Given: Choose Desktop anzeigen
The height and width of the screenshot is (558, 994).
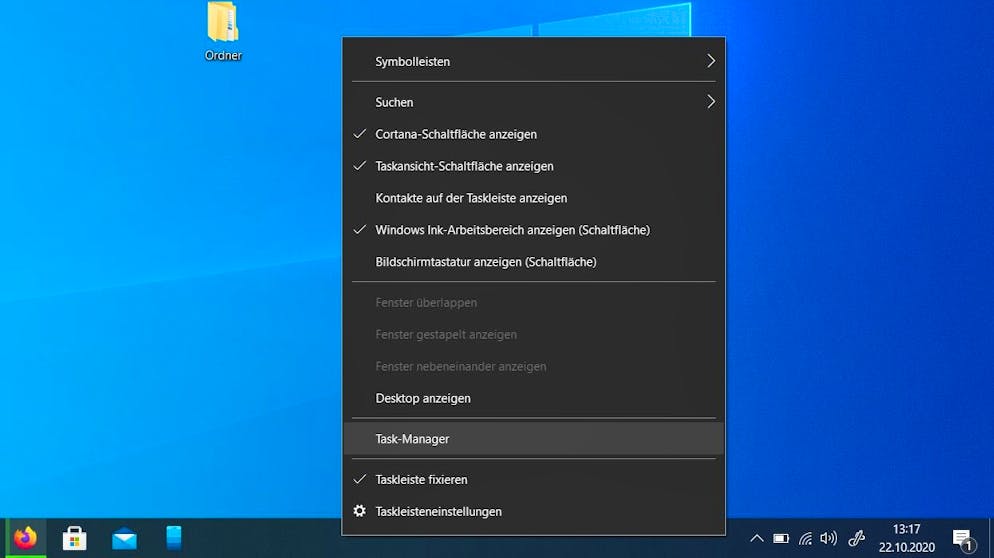Looking at the screenshot, I should point(534,398).
